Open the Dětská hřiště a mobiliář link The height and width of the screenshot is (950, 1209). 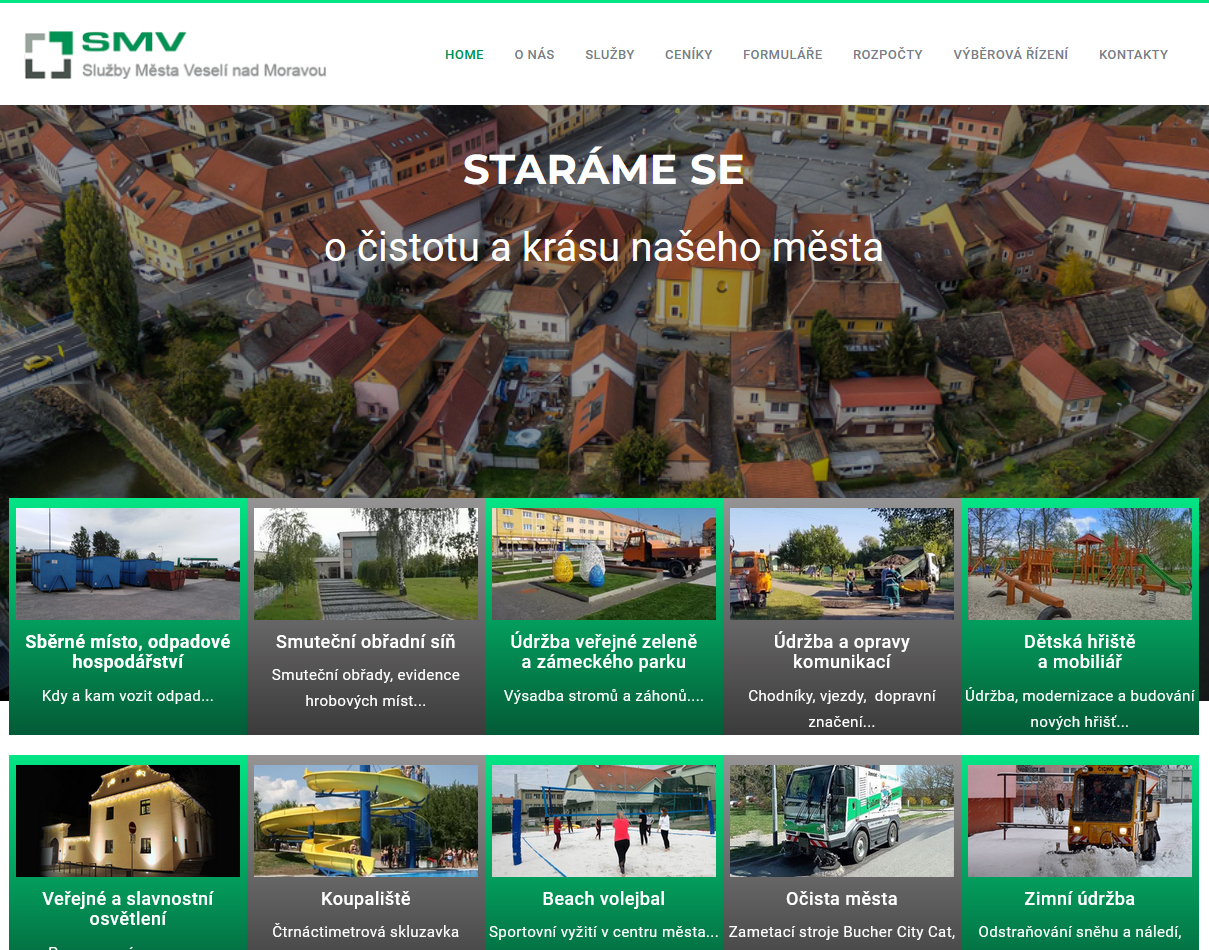[x=1080, y=651]
